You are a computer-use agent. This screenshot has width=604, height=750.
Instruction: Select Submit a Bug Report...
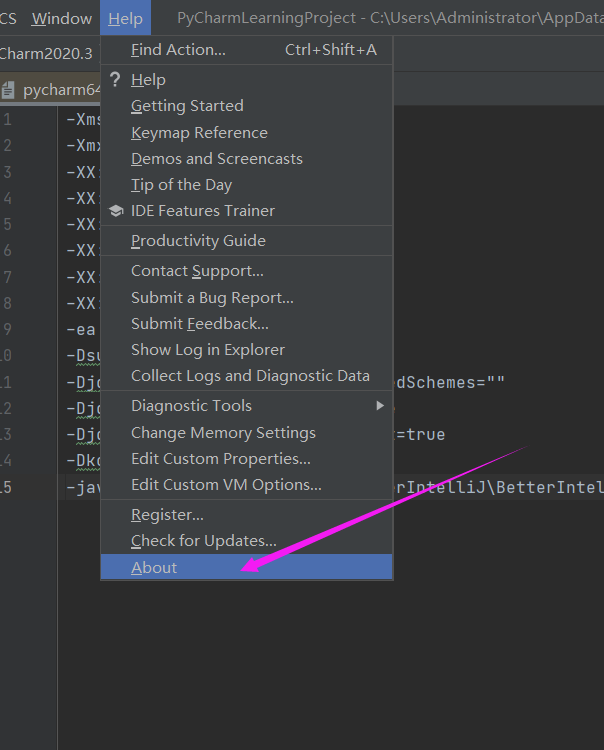[x=247, y=298]
